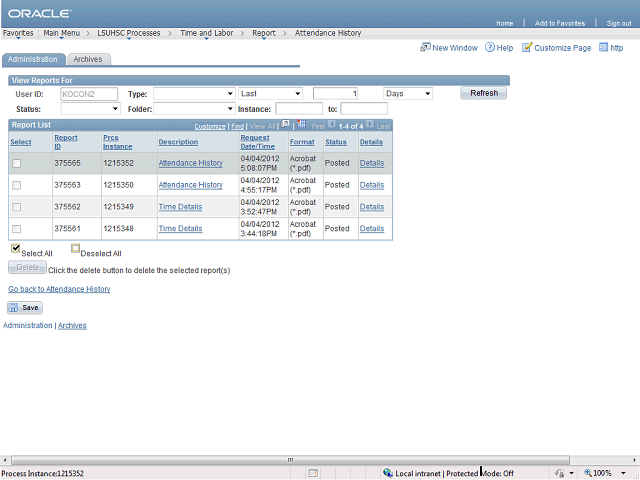Click the Instance from input field
The width and height of the screenshot is (640, 480).
[299, 109]
